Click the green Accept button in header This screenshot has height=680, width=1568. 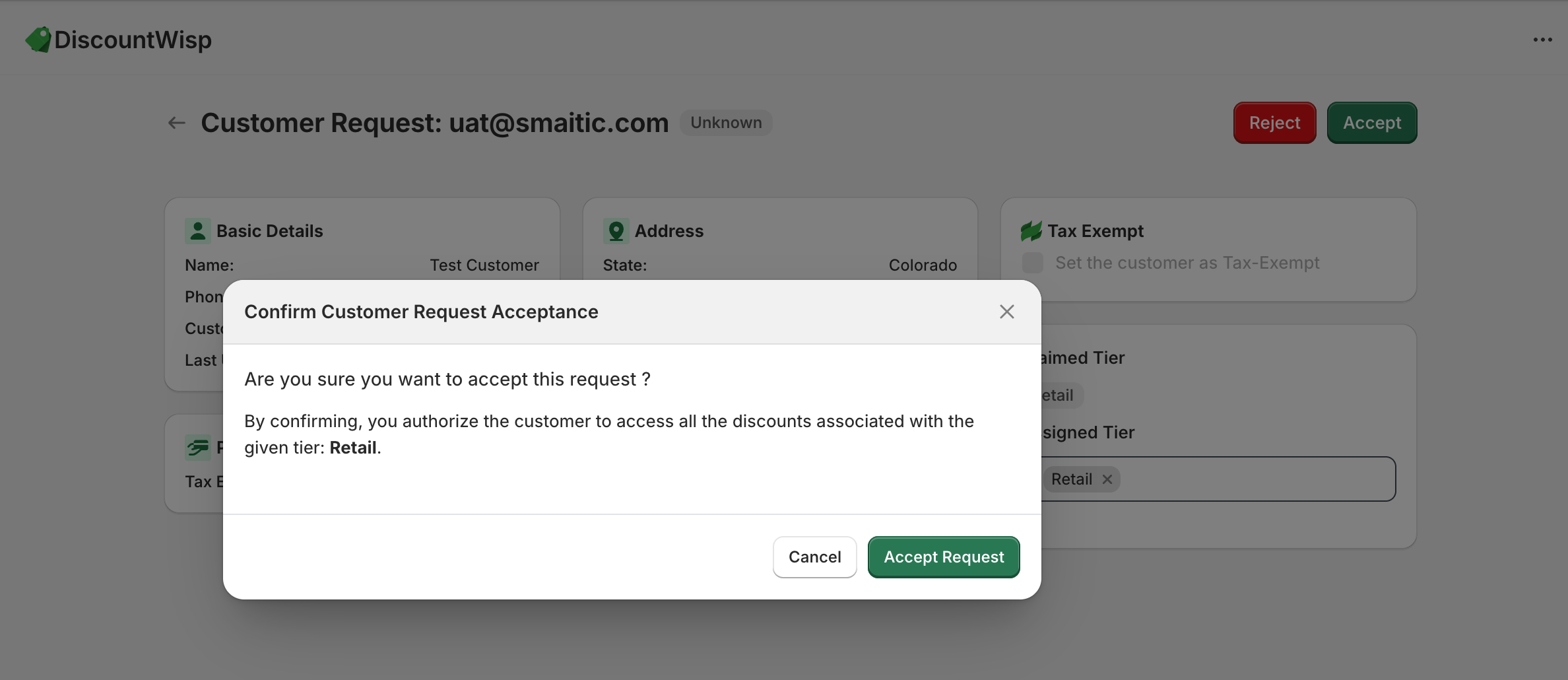[x=1371, y=123]
